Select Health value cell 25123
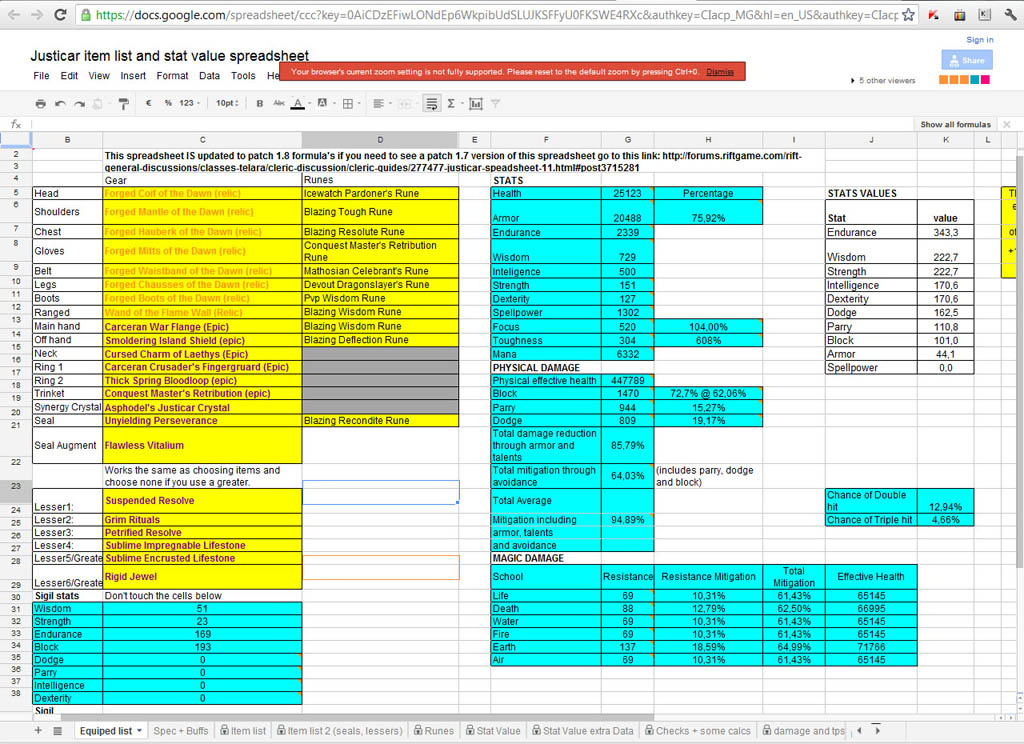Image resolution: width=1024 pixels, height=744 pixels. click(628, 193)
